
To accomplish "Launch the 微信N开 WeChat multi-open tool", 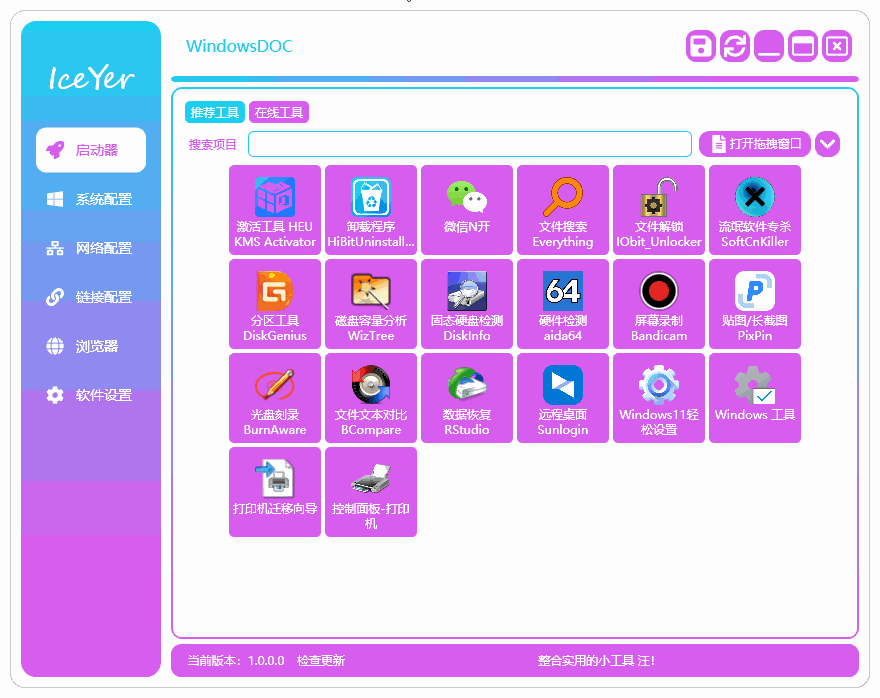I will point(467,210).
